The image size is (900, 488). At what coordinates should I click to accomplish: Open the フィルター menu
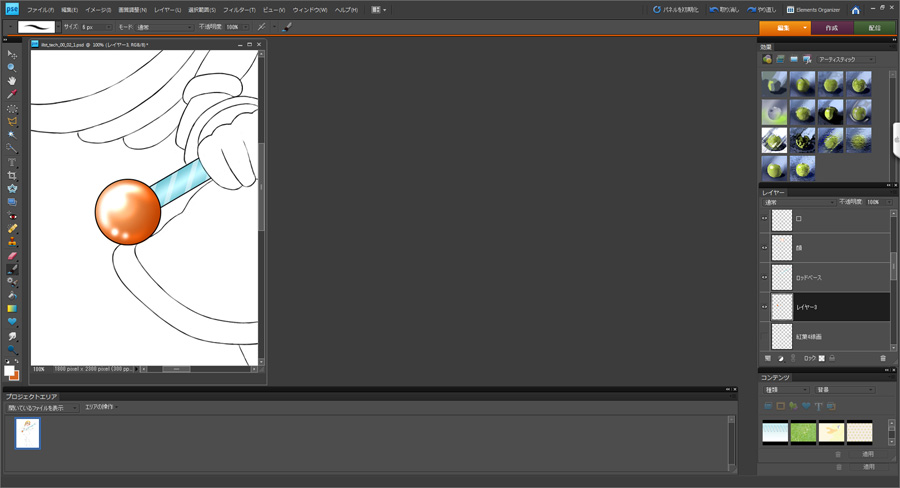[239, 10]
